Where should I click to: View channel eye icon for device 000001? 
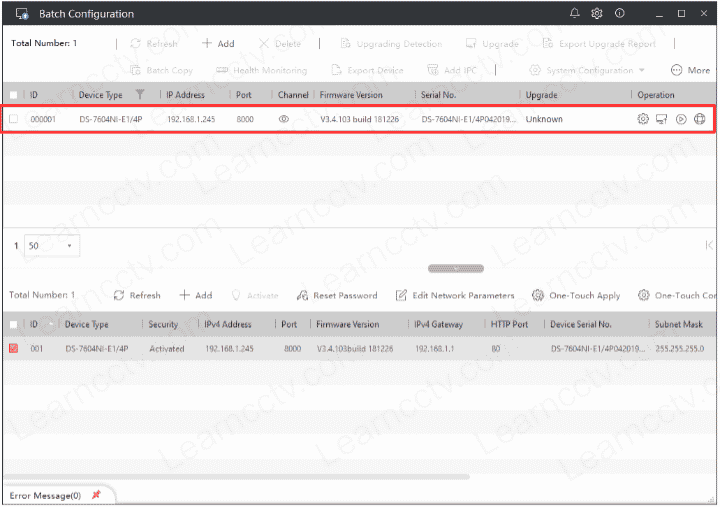[284, 119]
